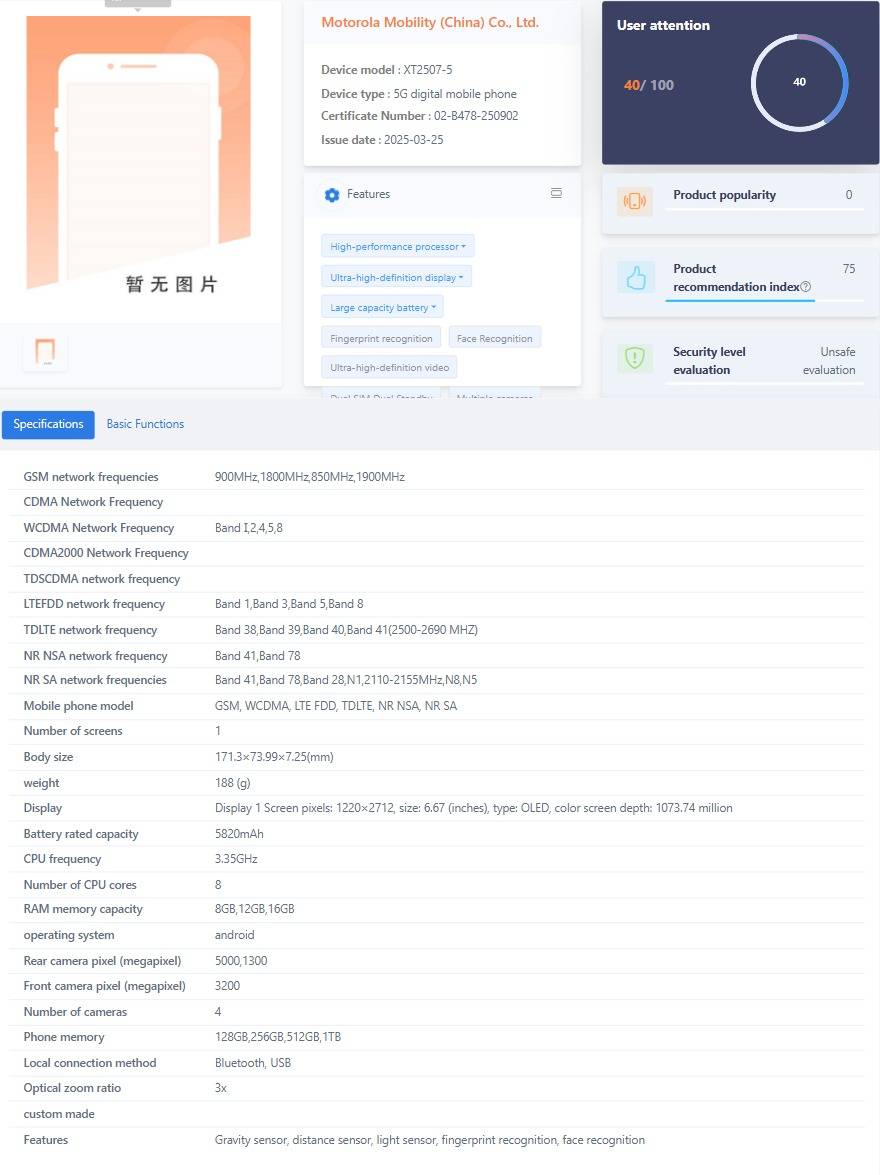Screen dimensions: 880x1175
Task: Click the Product popularity phone icon
Action: (x=635, y=201)
